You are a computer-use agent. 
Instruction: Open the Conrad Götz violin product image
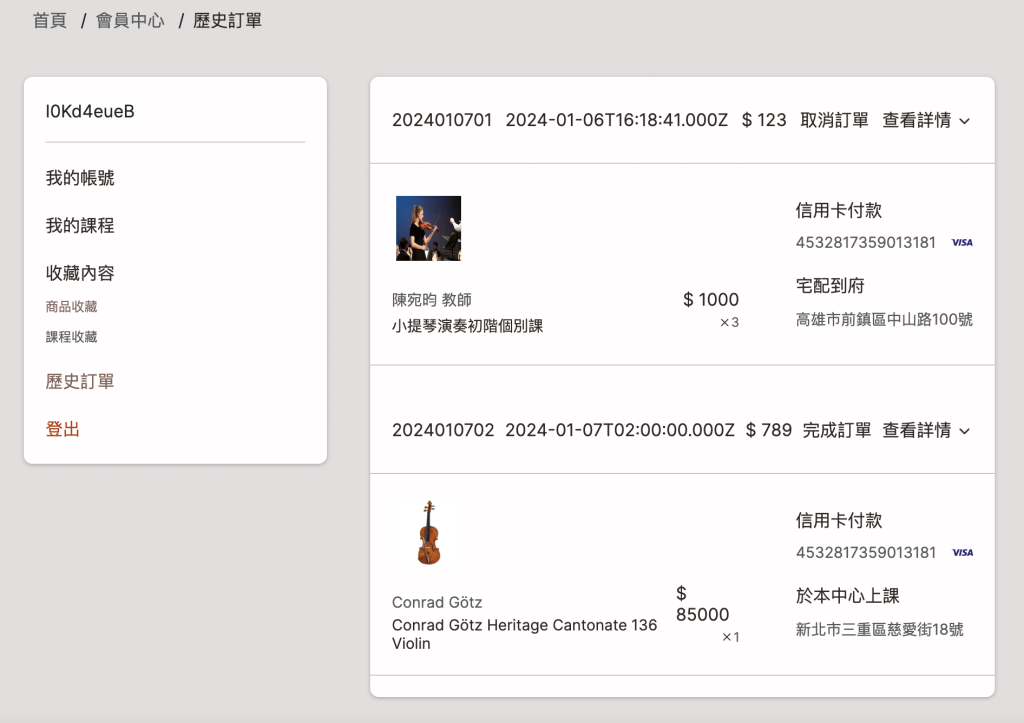point(428,534)
